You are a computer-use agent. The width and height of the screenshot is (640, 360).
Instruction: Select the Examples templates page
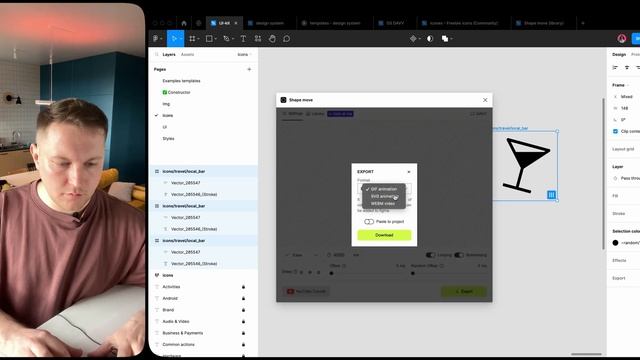click(x=181, y=81)
